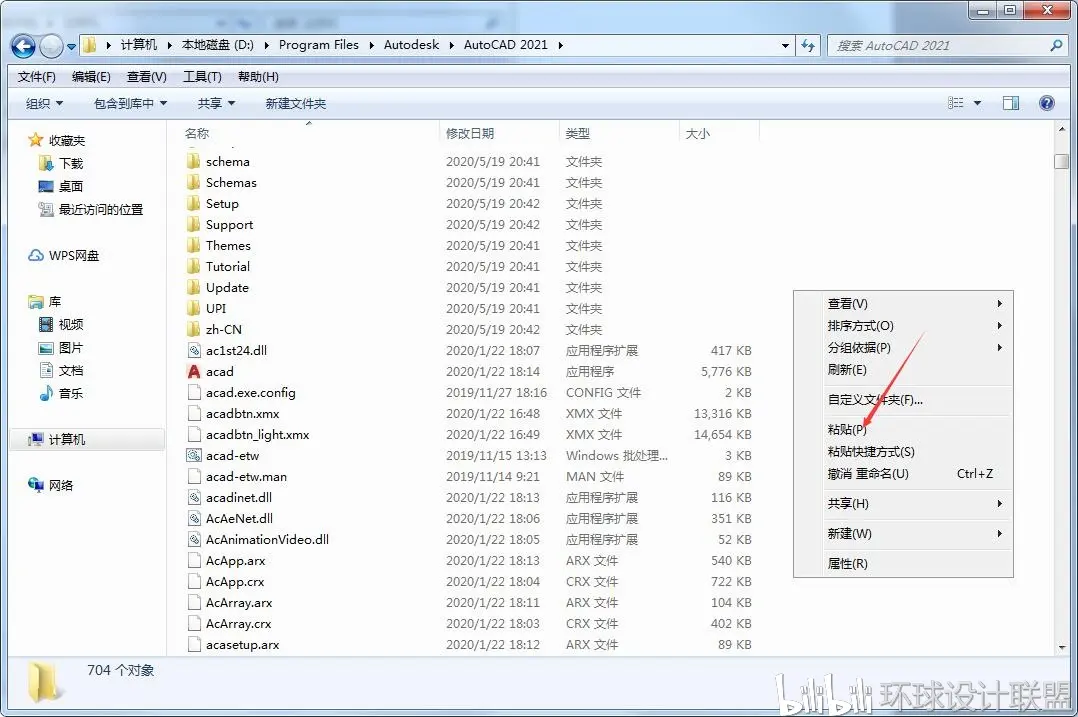The image size is (1078, 717).
Task: Click the refresh button beside the address bar
Action: [808, 45]
